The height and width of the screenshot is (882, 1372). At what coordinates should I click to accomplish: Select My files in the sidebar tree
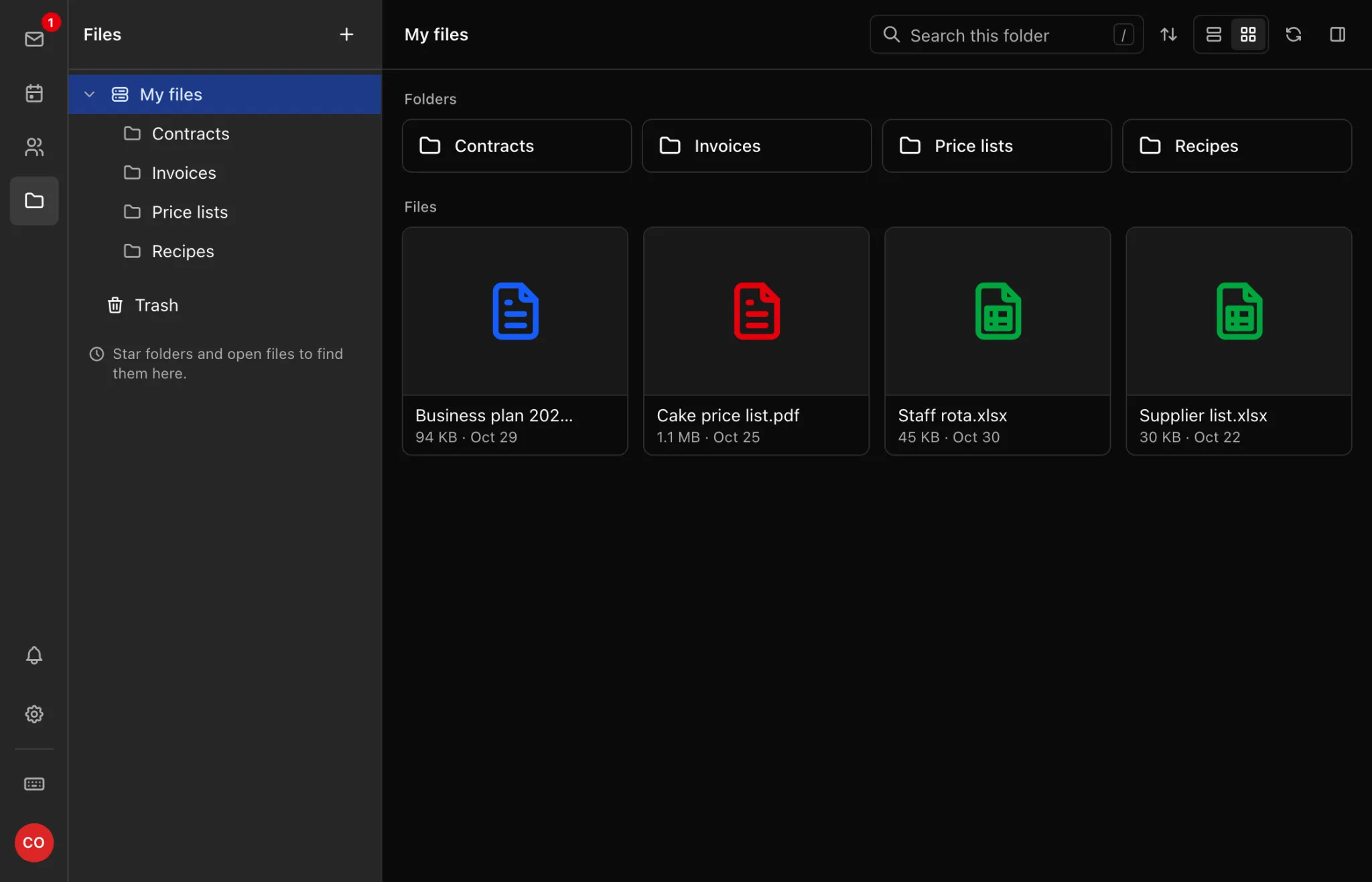point(225,94)
